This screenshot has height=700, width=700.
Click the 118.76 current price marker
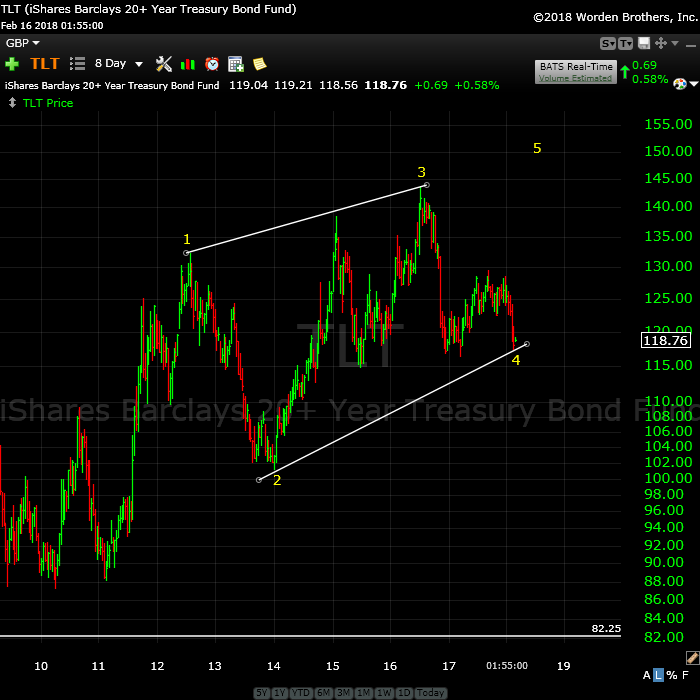click(666, 340)
